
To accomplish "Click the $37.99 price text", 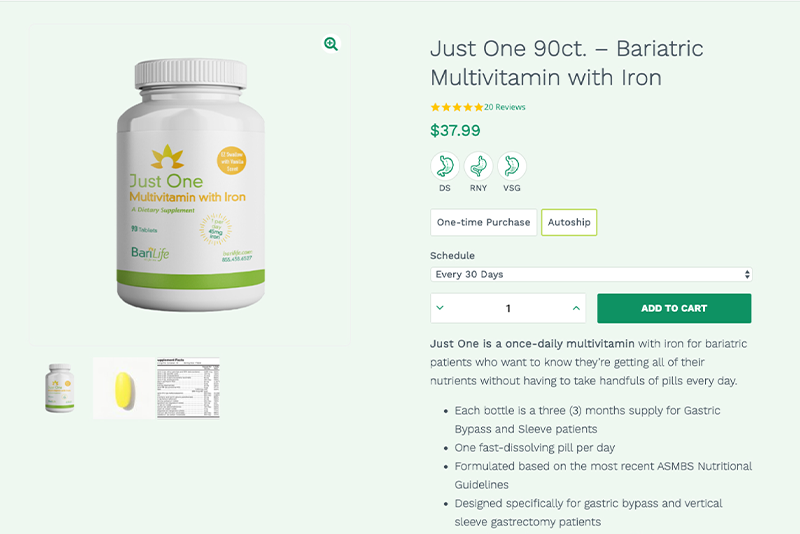I will click(455, 131).
